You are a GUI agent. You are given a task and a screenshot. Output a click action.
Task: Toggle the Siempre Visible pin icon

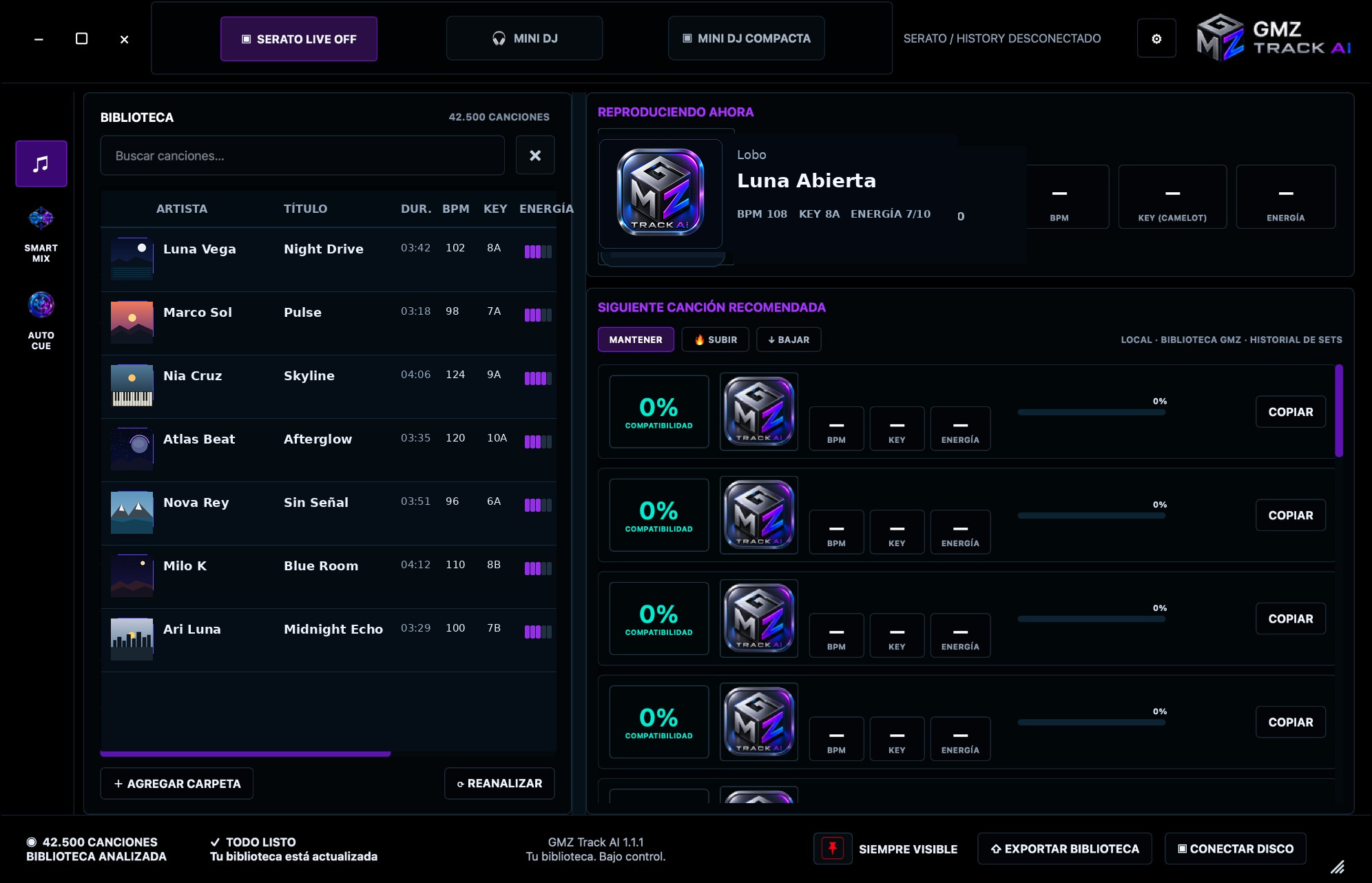(x=832, y=849)
